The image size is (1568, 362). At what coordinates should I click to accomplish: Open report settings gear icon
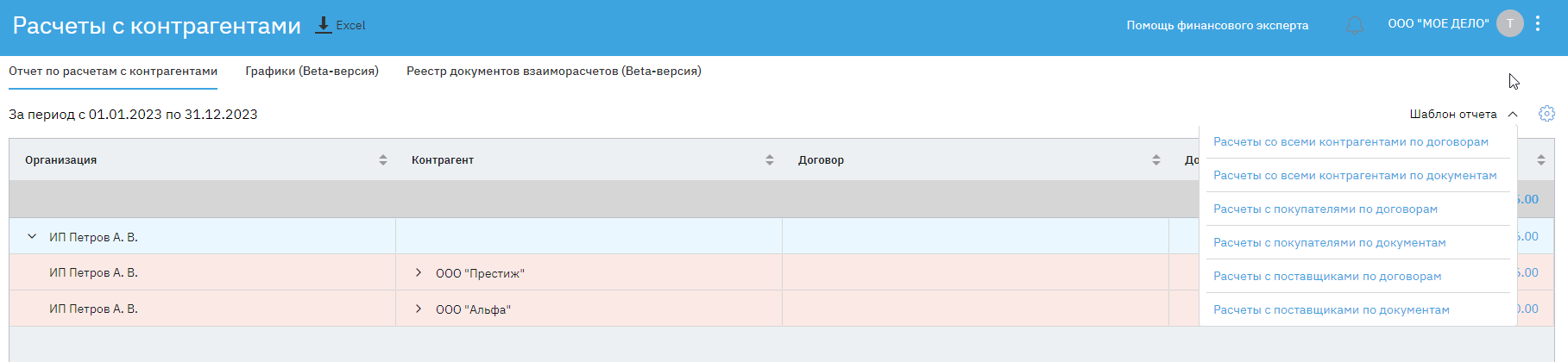point(1546,114)
